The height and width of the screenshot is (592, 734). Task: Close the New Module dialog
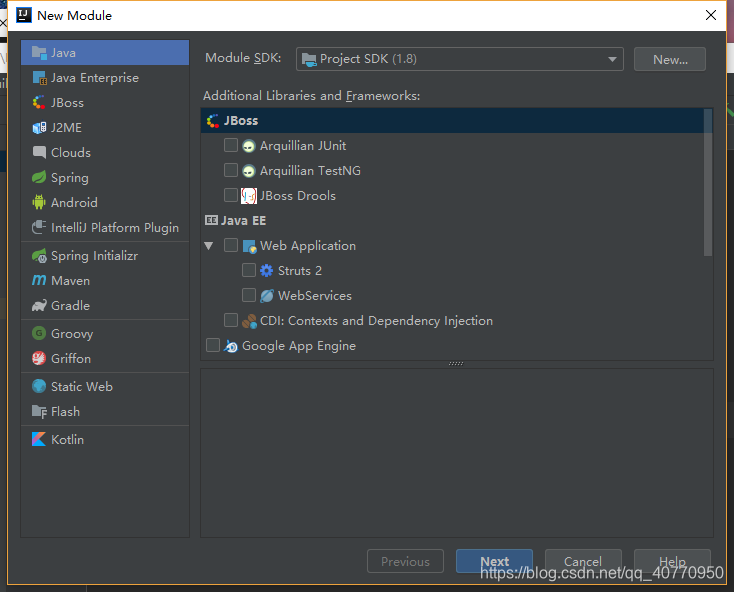tap(711, 15)
